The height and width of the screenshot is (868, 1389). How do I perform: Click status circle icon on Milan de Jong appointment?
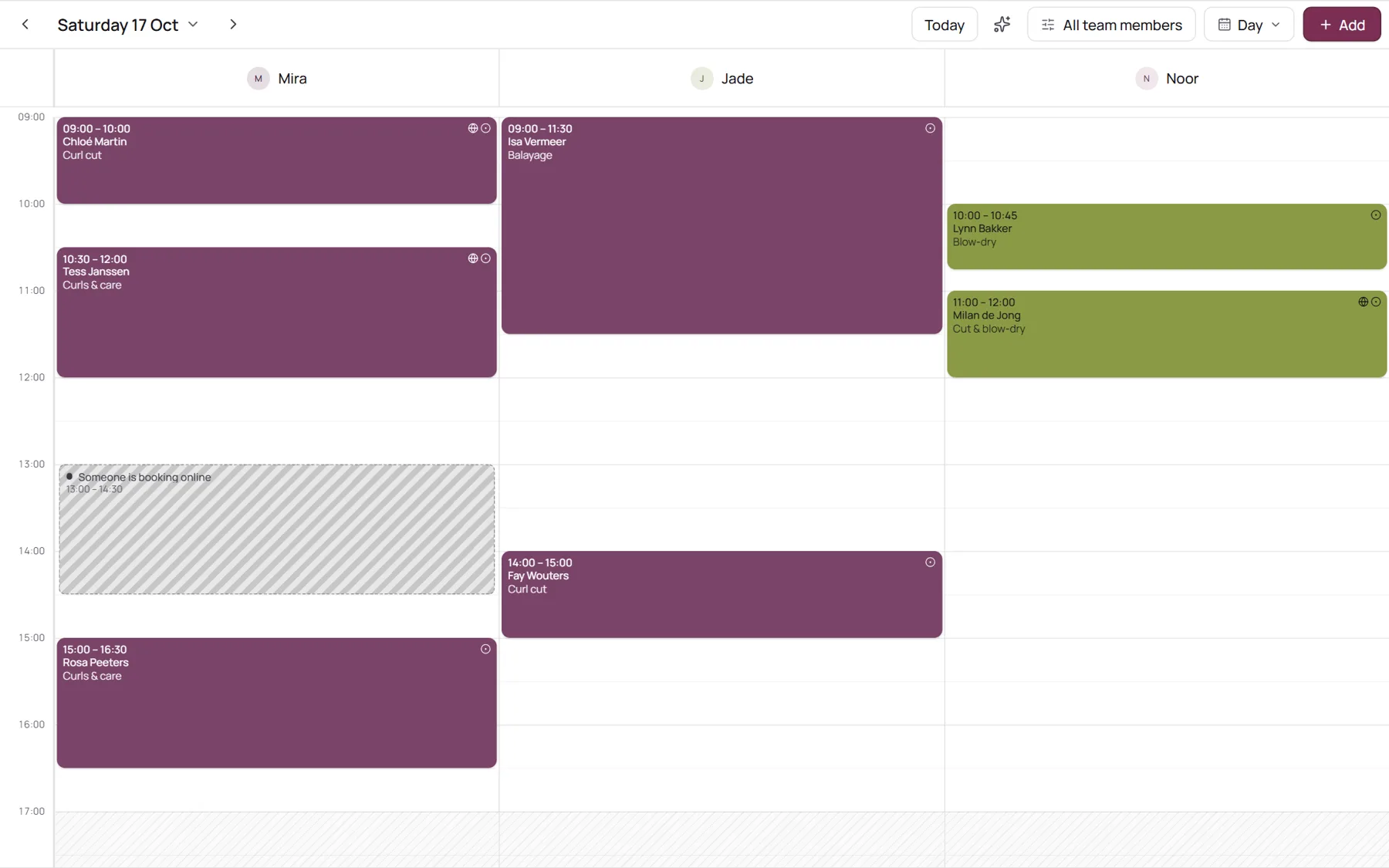coord(1375,302)
